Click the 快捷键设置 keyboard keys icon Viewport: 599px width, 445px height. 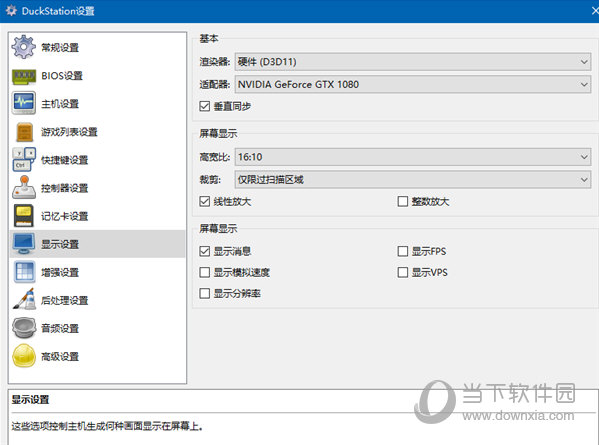[24, 159]
